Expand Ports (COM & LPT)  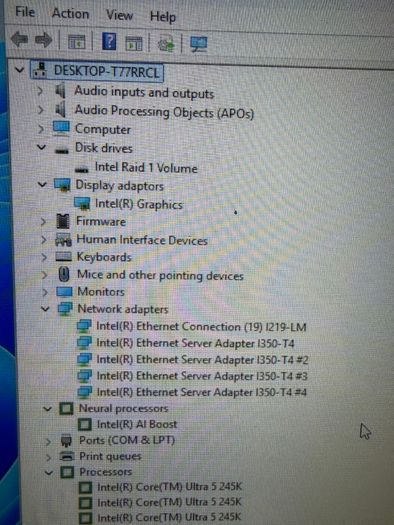click(48, 442)
